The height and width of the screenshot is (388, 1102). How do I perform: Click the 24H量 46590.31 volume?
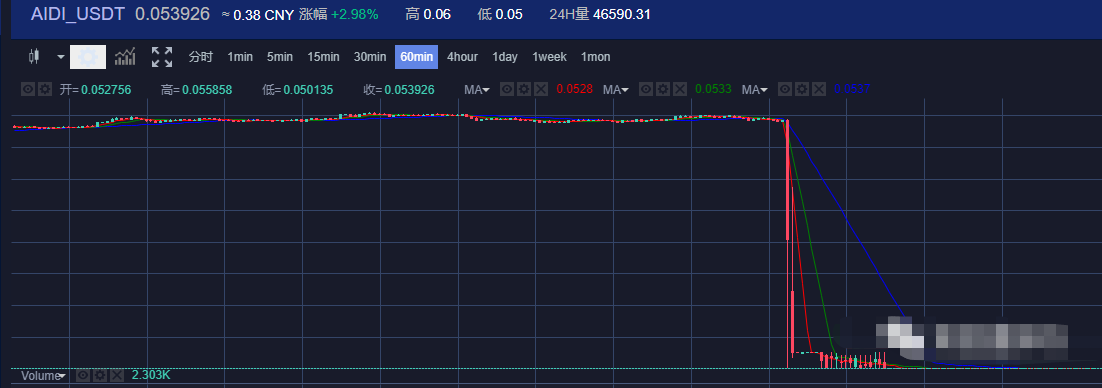599,14
